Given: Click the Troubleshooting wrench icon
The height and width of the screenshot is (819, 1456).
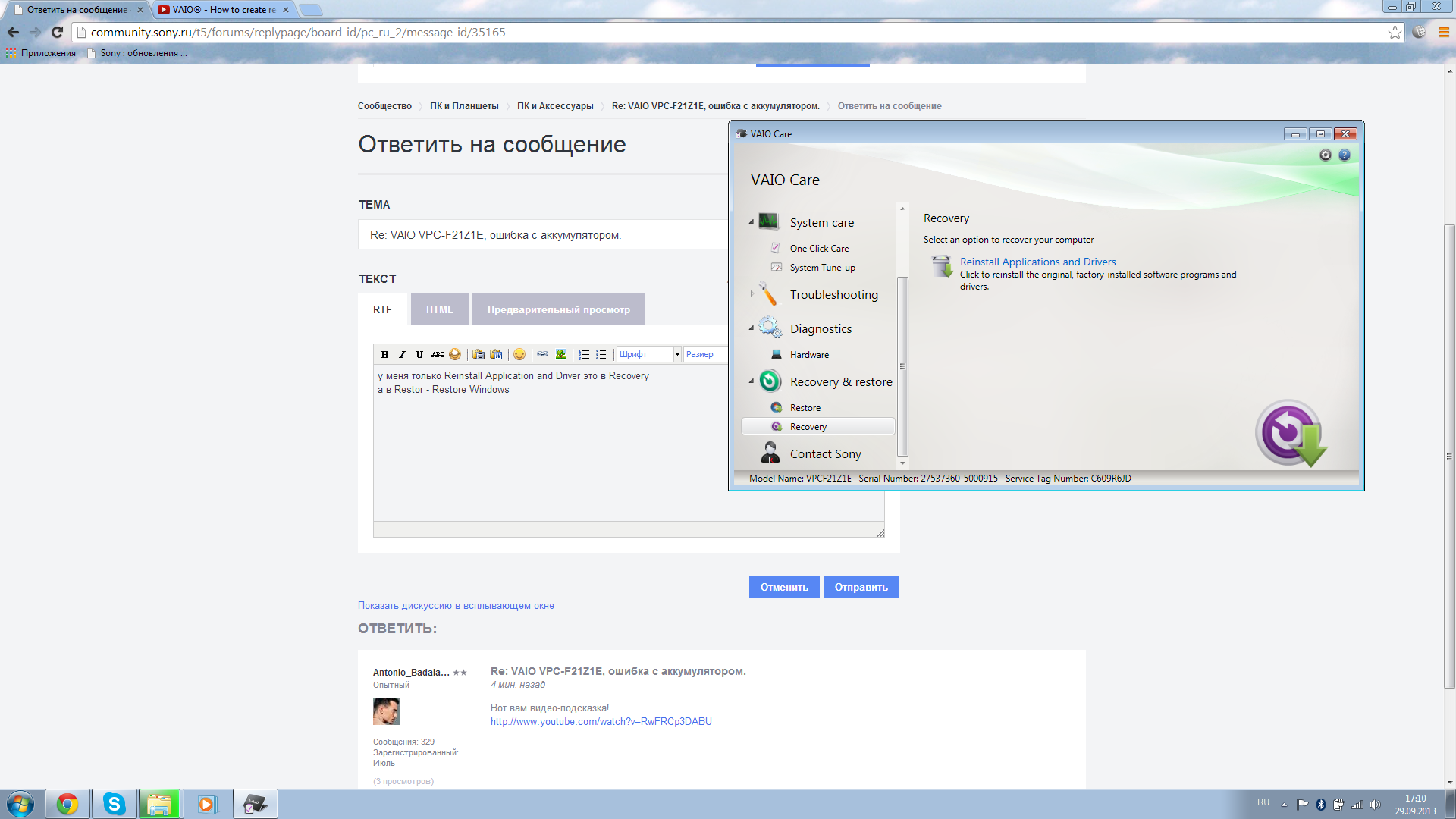Looking at the screenshot, I should [768, 294].
